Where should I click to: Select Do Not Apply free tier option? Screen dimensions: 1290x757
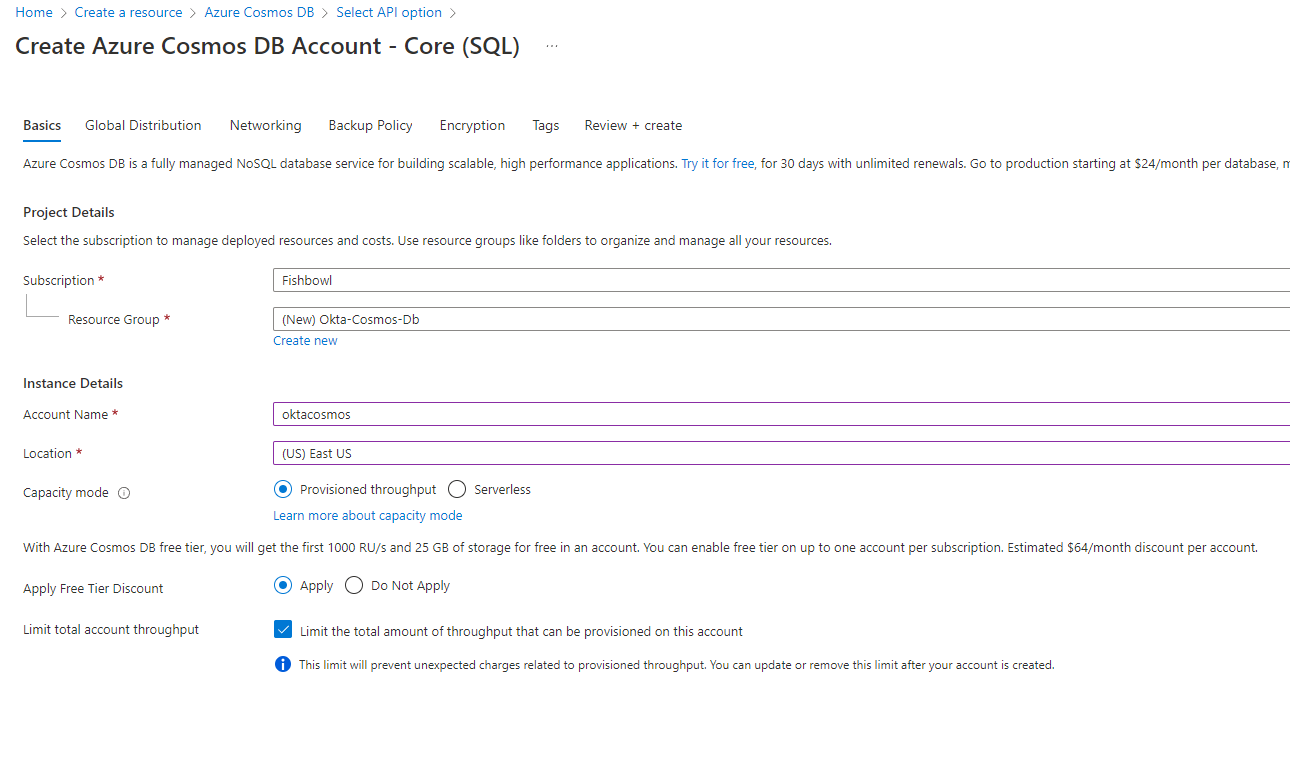click(x=354, y=586)
